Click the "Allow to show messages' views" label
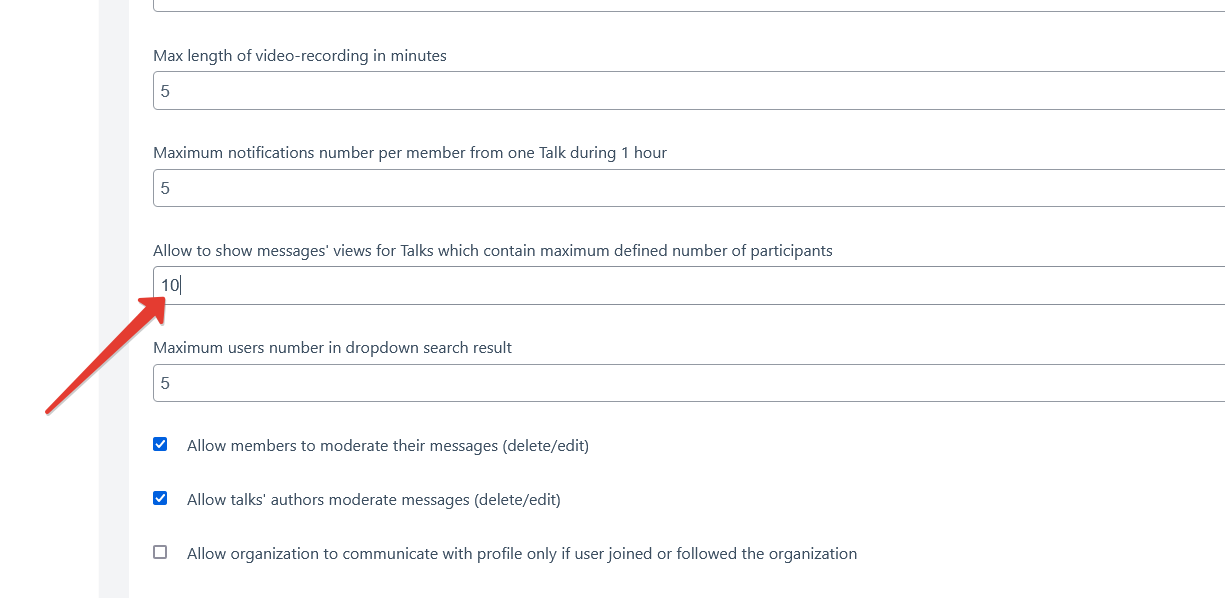 pos(492,251)
